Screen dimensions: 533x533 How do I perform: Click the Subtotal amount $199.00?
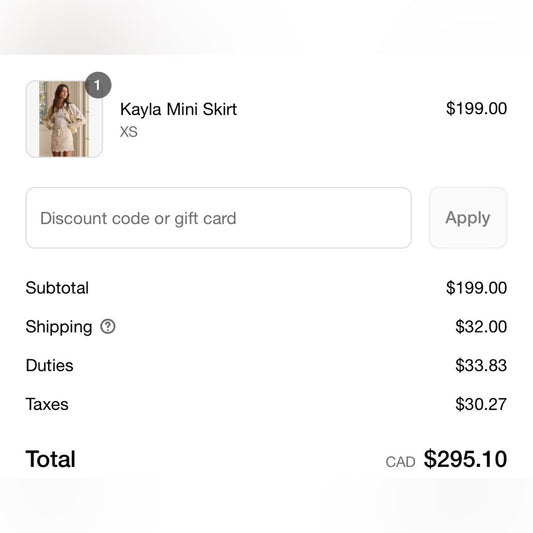click(x=477, y=288)
